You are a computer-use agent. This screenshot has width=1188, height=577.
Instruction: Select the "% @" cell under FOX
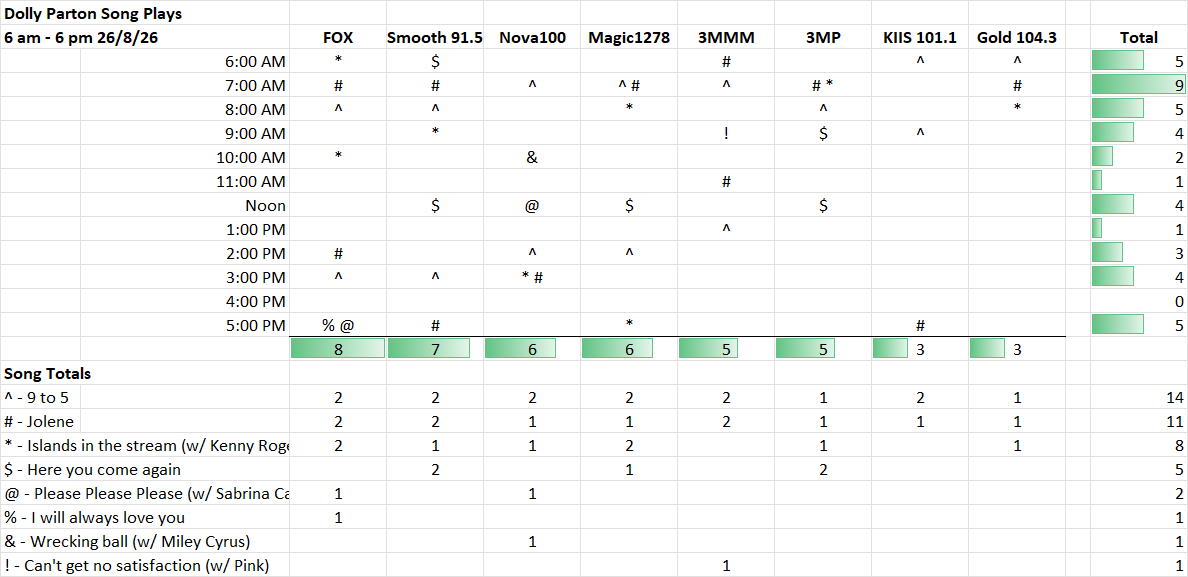coord(338,326)
